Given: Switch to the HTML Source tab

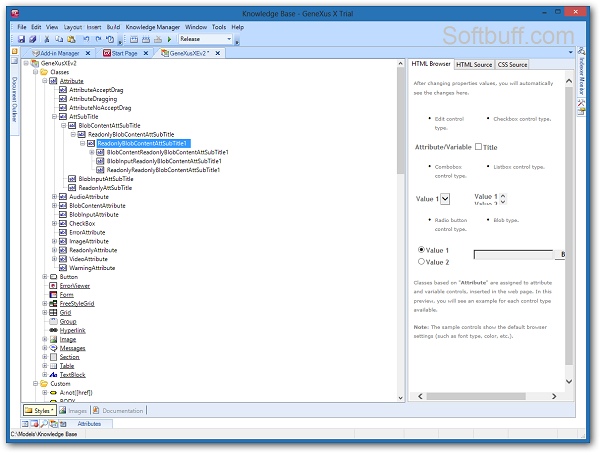Looking at the screenshot, I should click(474, 65).
